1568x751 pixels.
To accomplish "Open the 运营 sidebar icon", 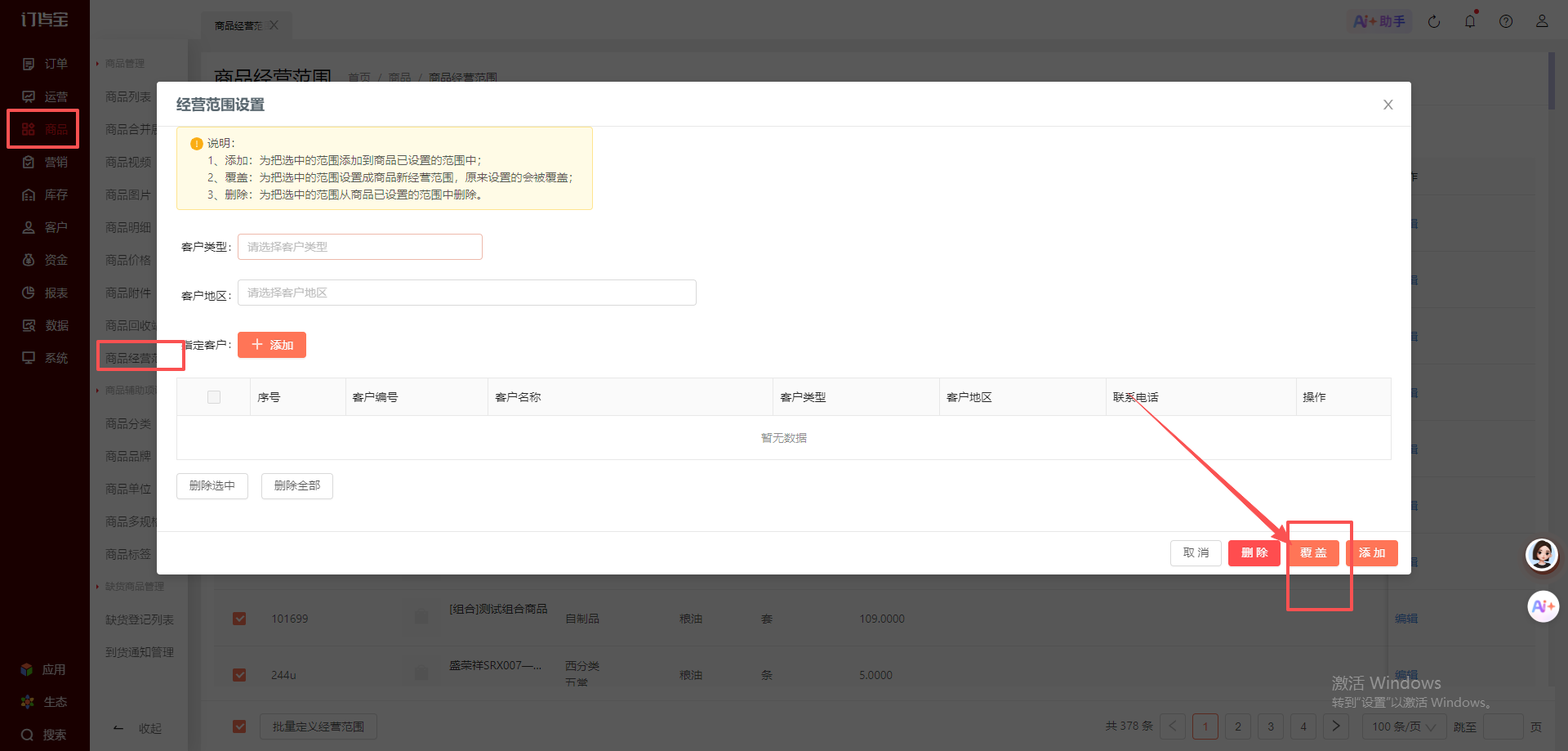I will pos(29,96).
